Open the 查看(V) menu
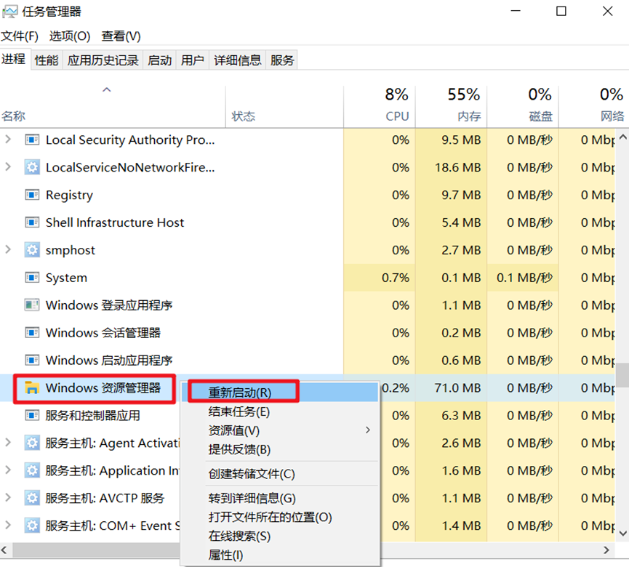The width and height of the screenshot is (629, 568). click(x=121, y=36)
